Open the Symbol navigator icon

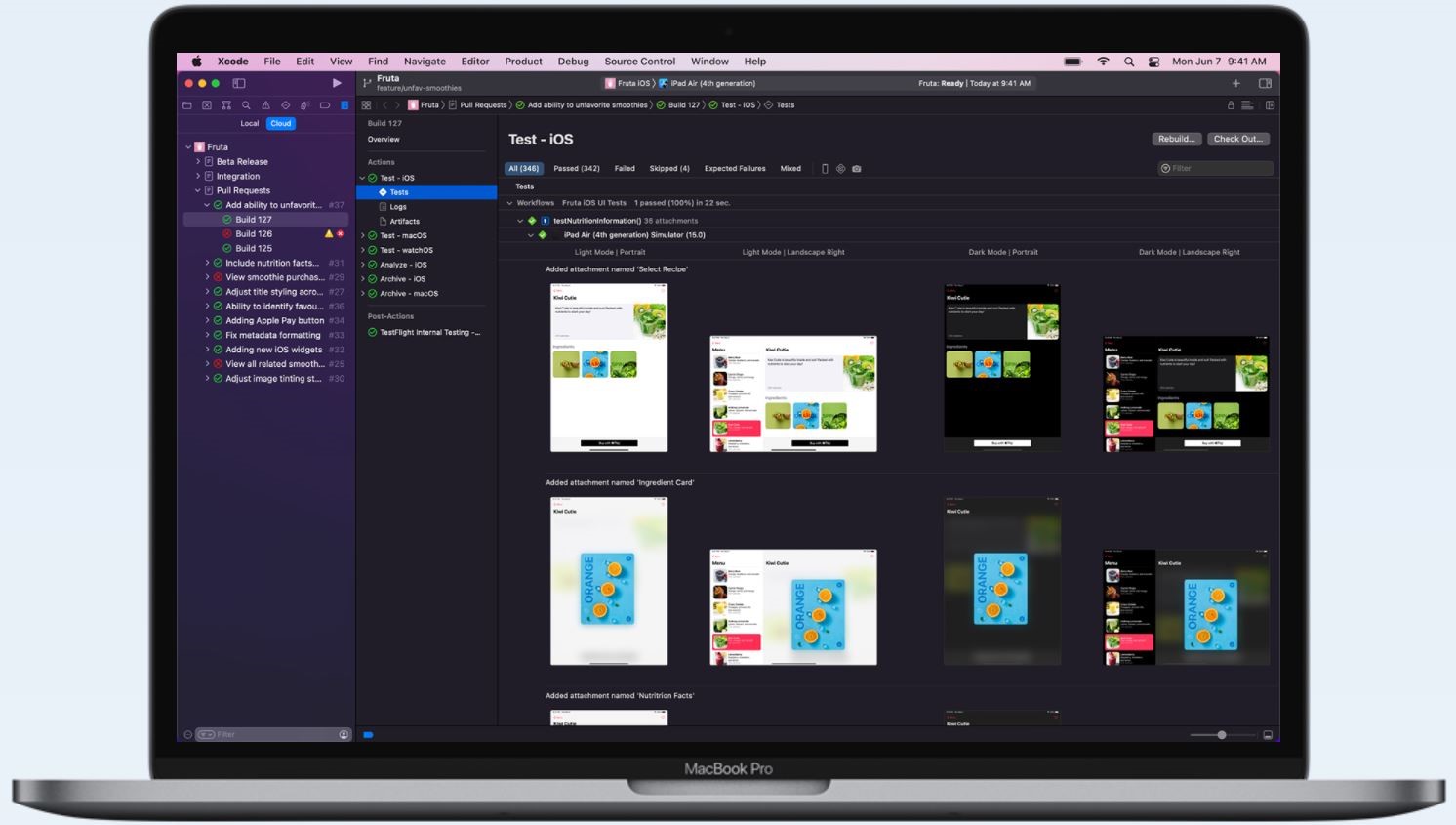click(226, 105)
